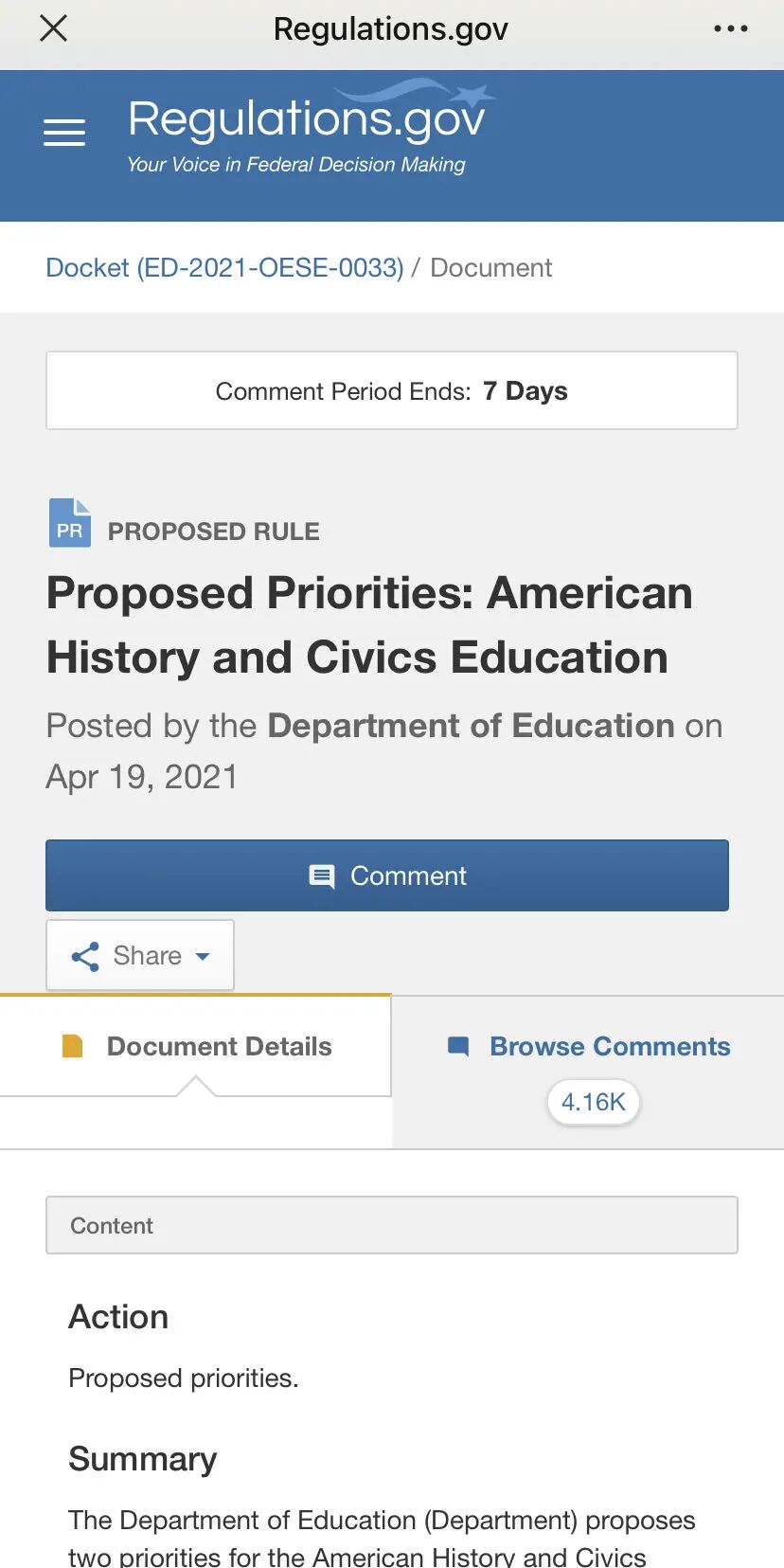The height and width of the screenshot is (1568, 784).
Task: Expand the Share dropdown arrow
Action: pyautogui.click(x=203, y=956)
